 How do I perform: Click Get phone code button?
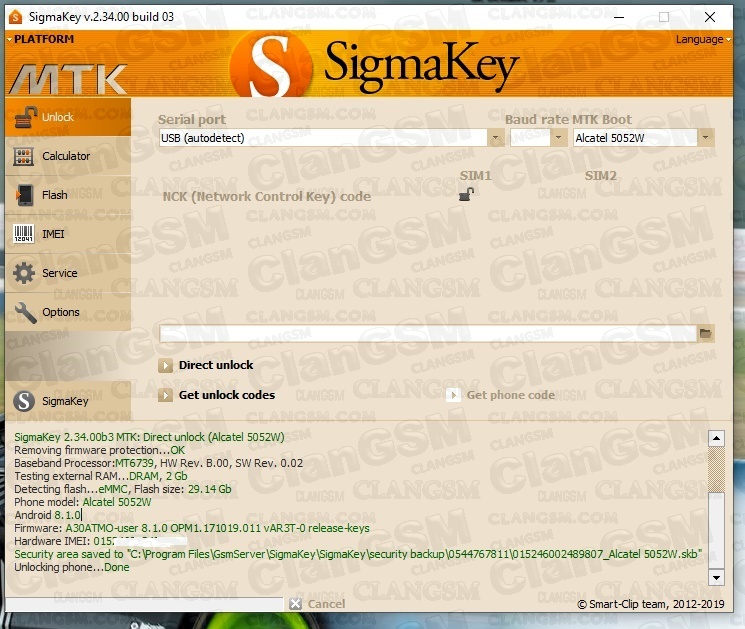(x=501, y=395)
